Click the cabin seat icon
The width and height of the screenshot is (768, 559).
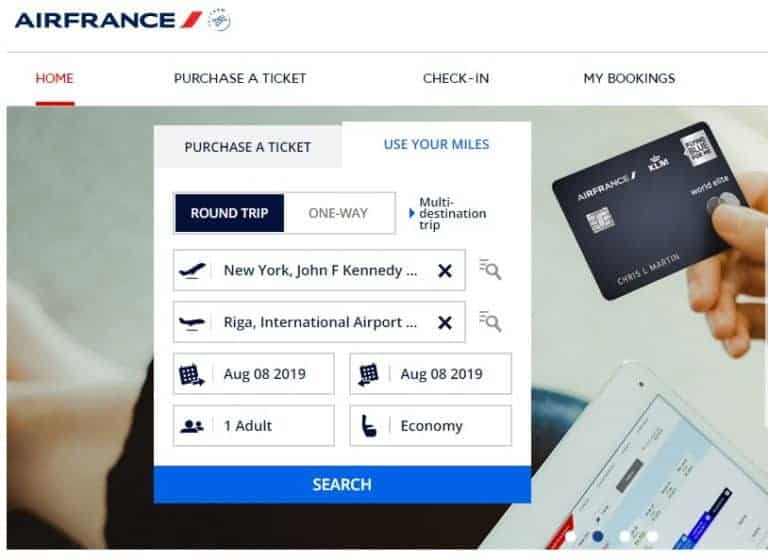(369, 426)
